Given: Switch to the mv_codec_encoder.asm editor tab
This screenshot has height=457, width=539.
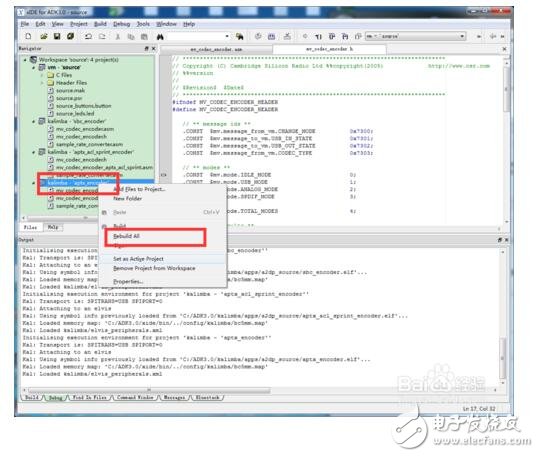Looking at the screenshot, I should (216, 50).
